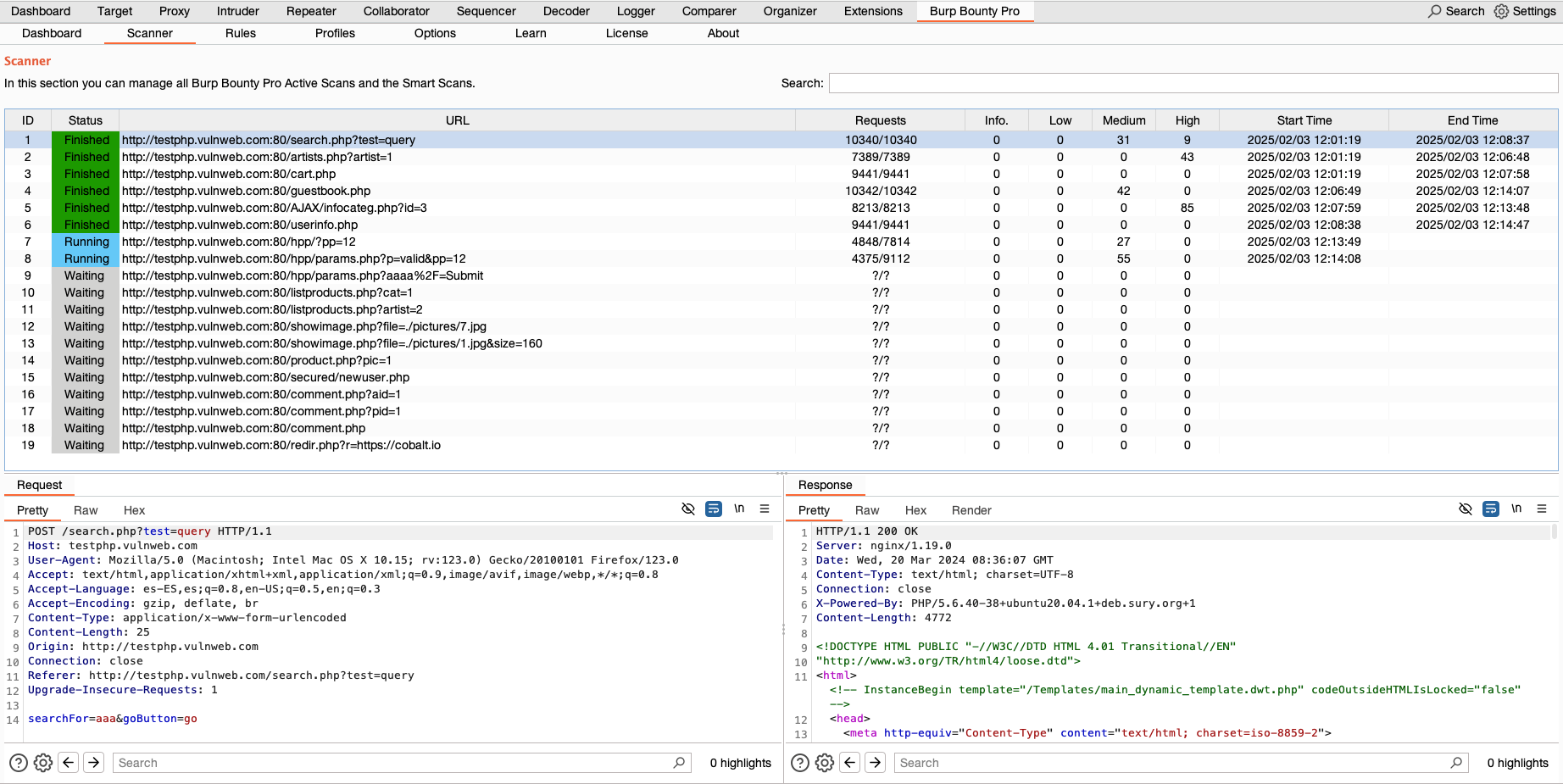This screenshot has width=1563, height=784.
Task: Click the top-right Search magnifier
Action: pos(1434,11)
